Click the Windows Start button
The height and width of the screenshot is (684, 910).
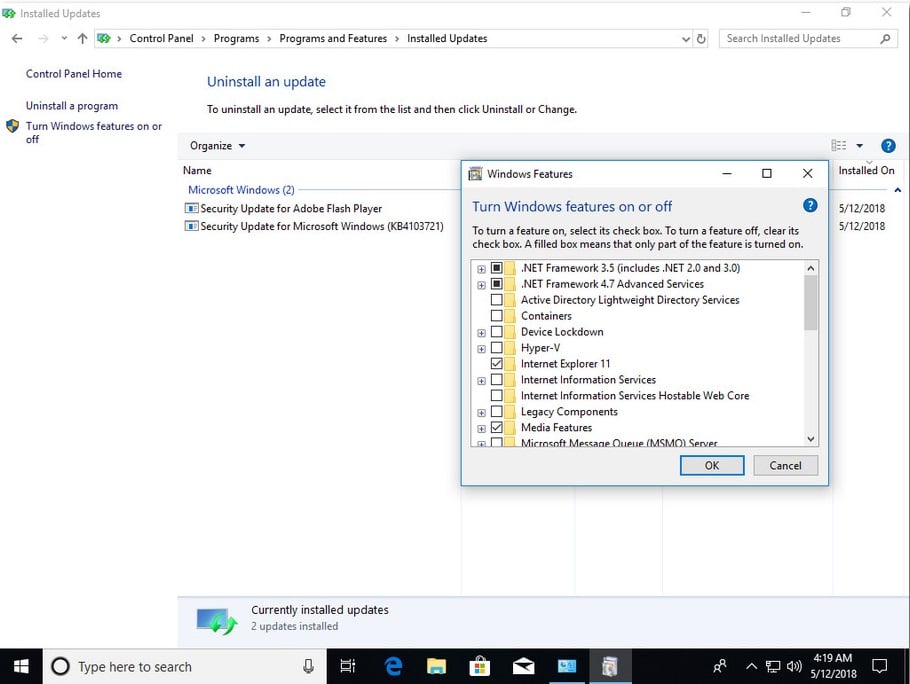click(x=21, y=667)
